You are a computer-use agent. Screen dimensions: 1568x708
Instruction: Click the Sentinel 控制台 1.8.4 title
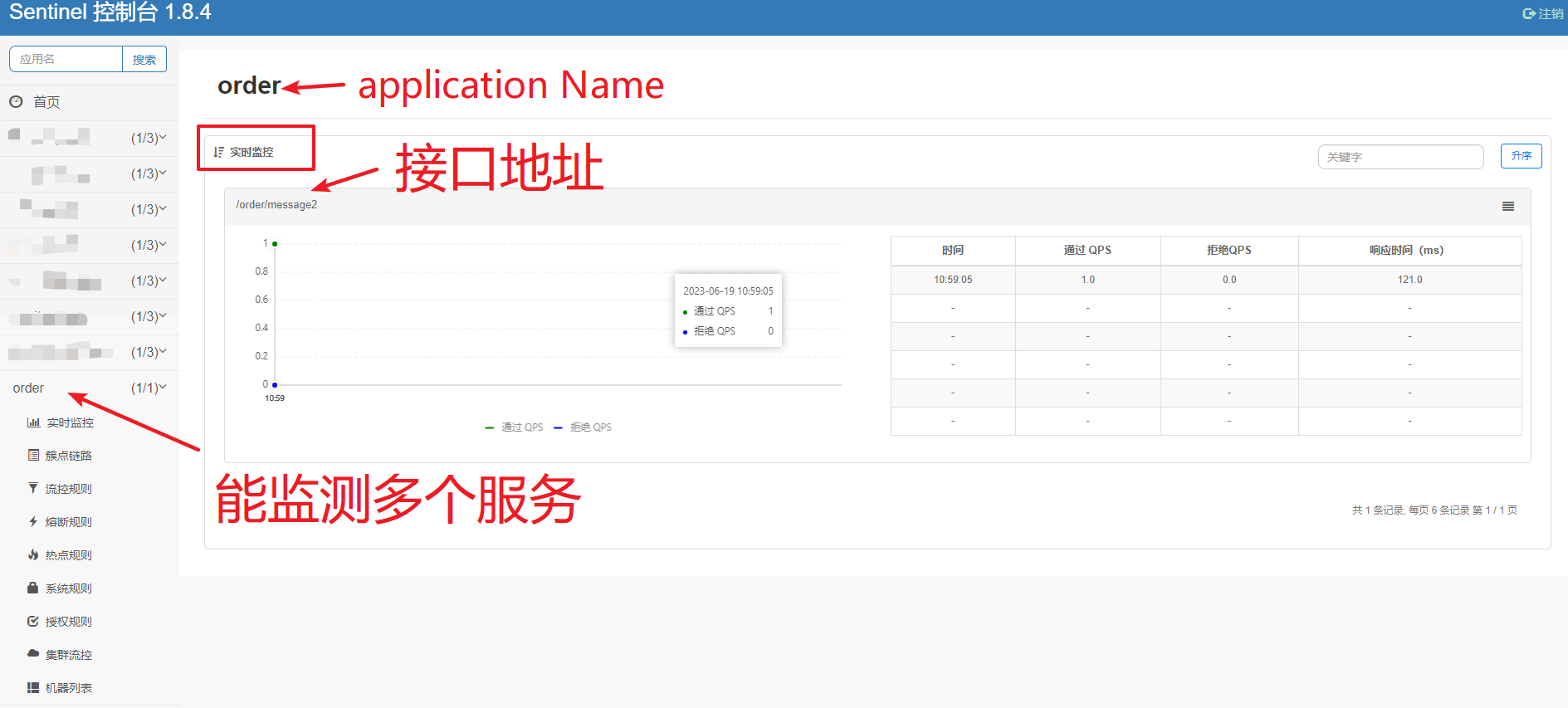(110, 12)
